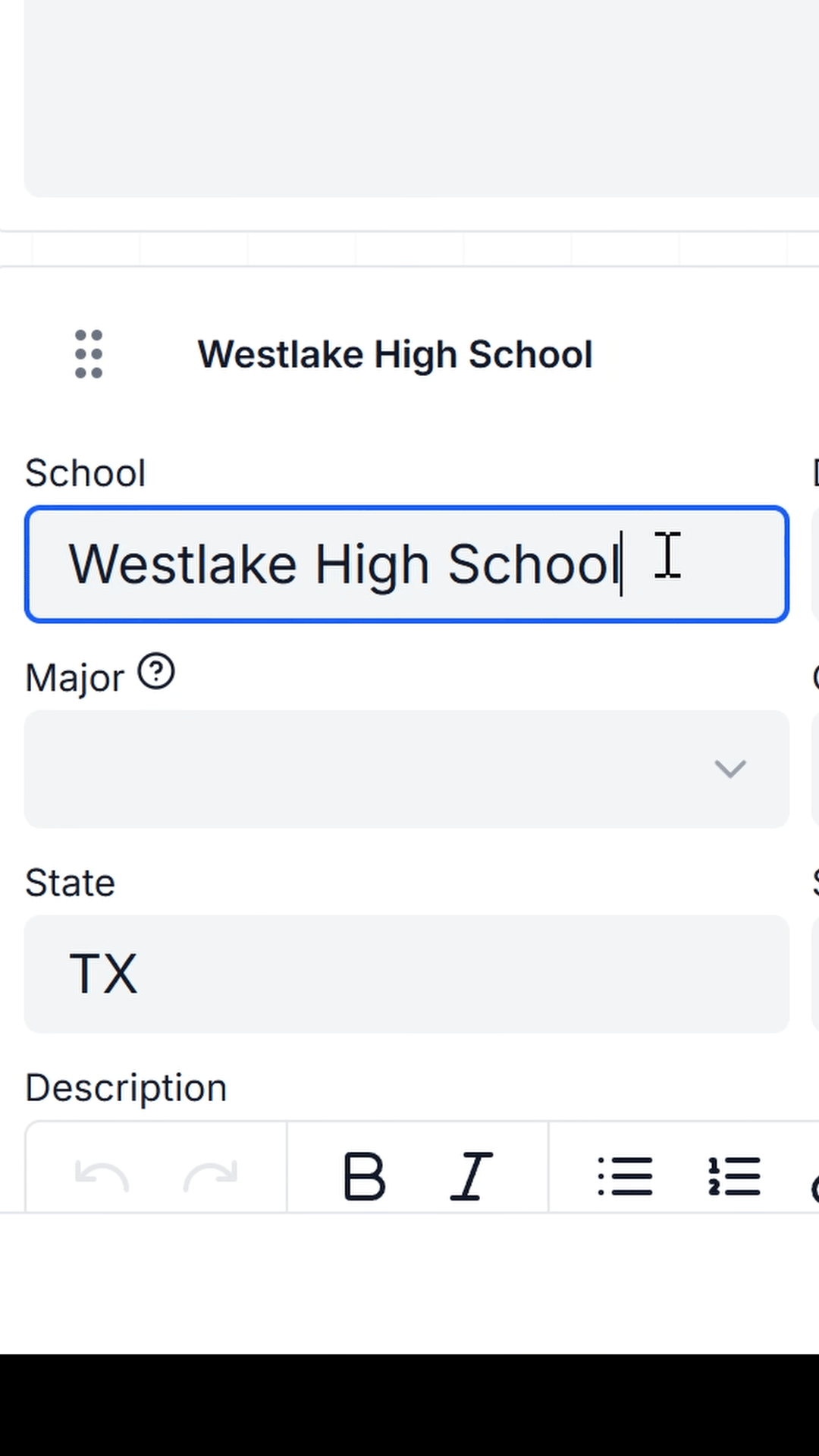
Task: Click the drag handle beside Westlake High School
Action: point(89,354)
